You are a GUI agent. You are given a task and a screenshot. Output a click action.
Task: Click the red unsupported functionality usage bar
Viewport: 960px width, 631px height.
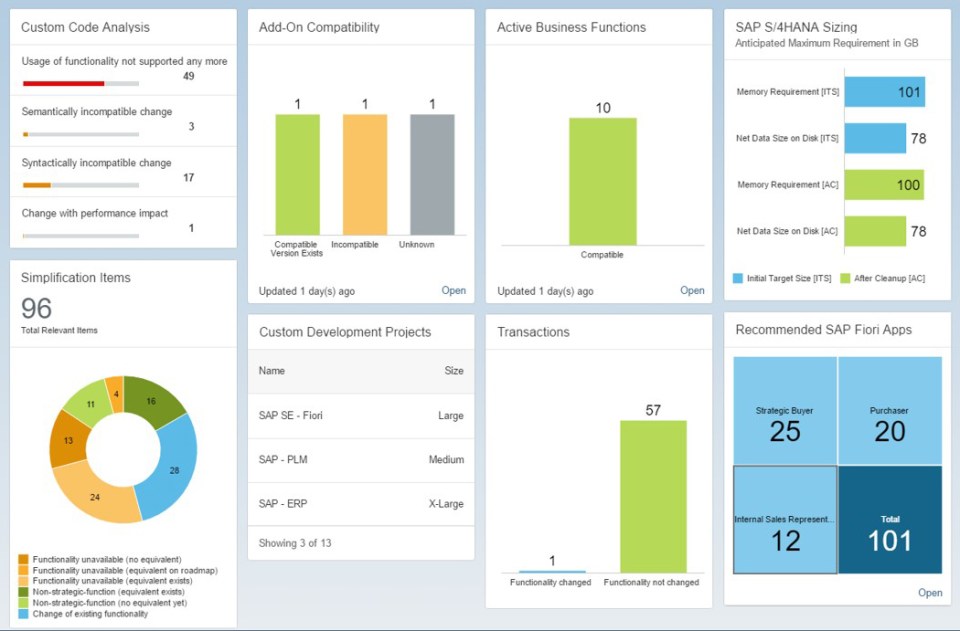point(63,84)
